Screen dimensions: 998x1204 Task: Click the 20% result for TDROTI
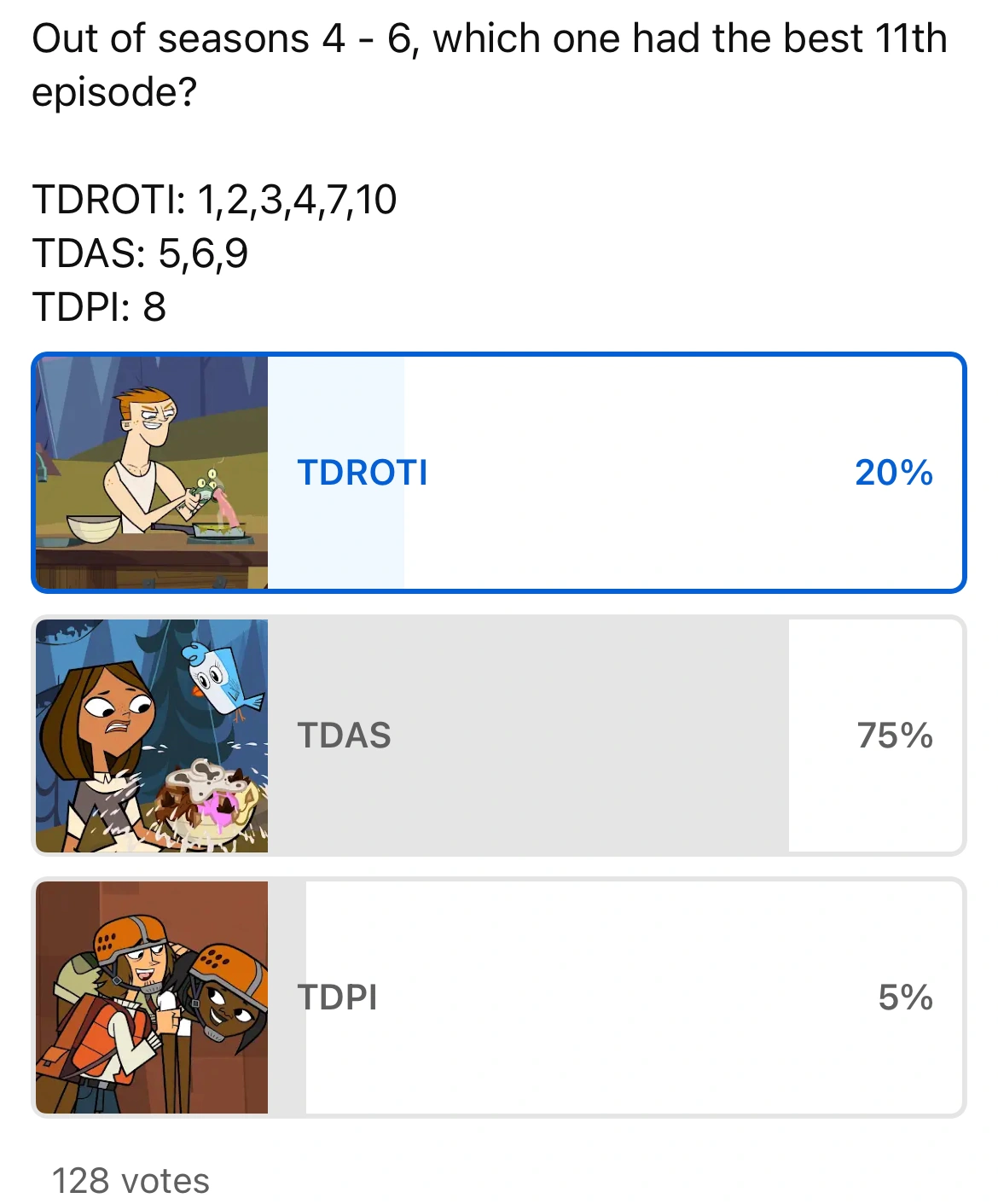(x=893, y=473)
